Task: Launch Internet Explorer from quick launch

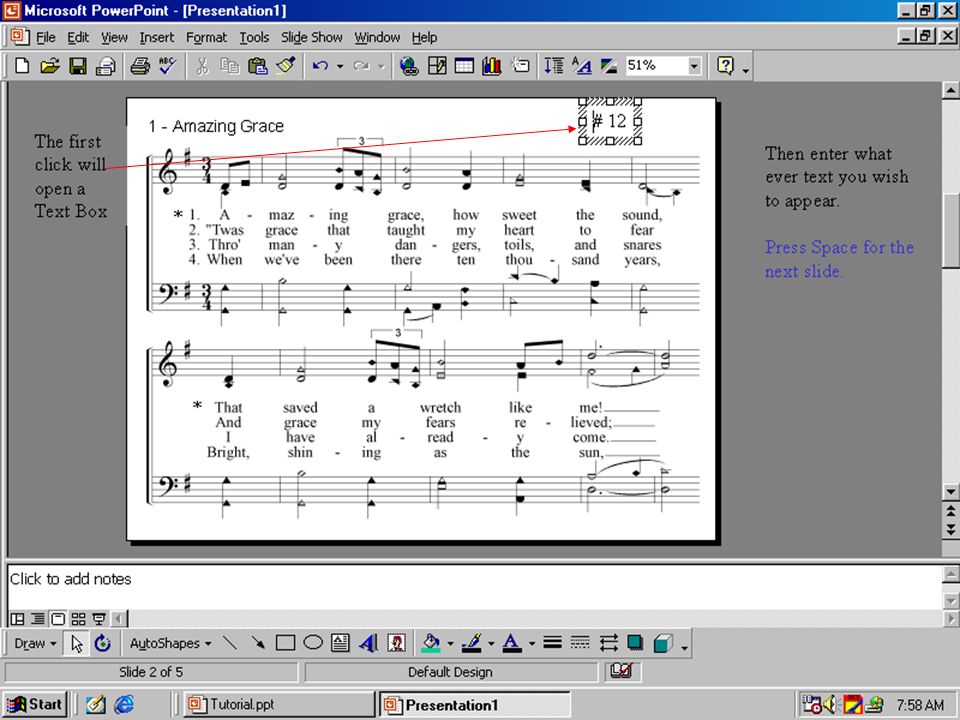Action: pyautogui.click(x=124, y=704)
